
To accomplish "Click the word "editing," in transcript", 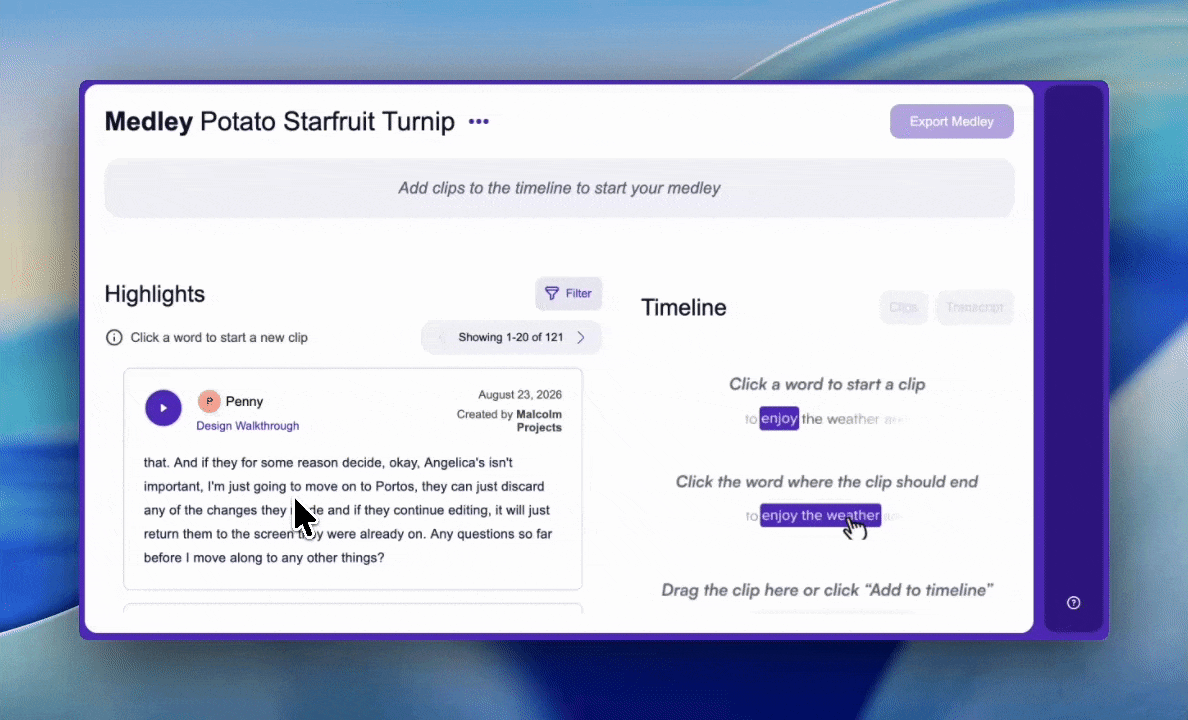I will 470,510.
